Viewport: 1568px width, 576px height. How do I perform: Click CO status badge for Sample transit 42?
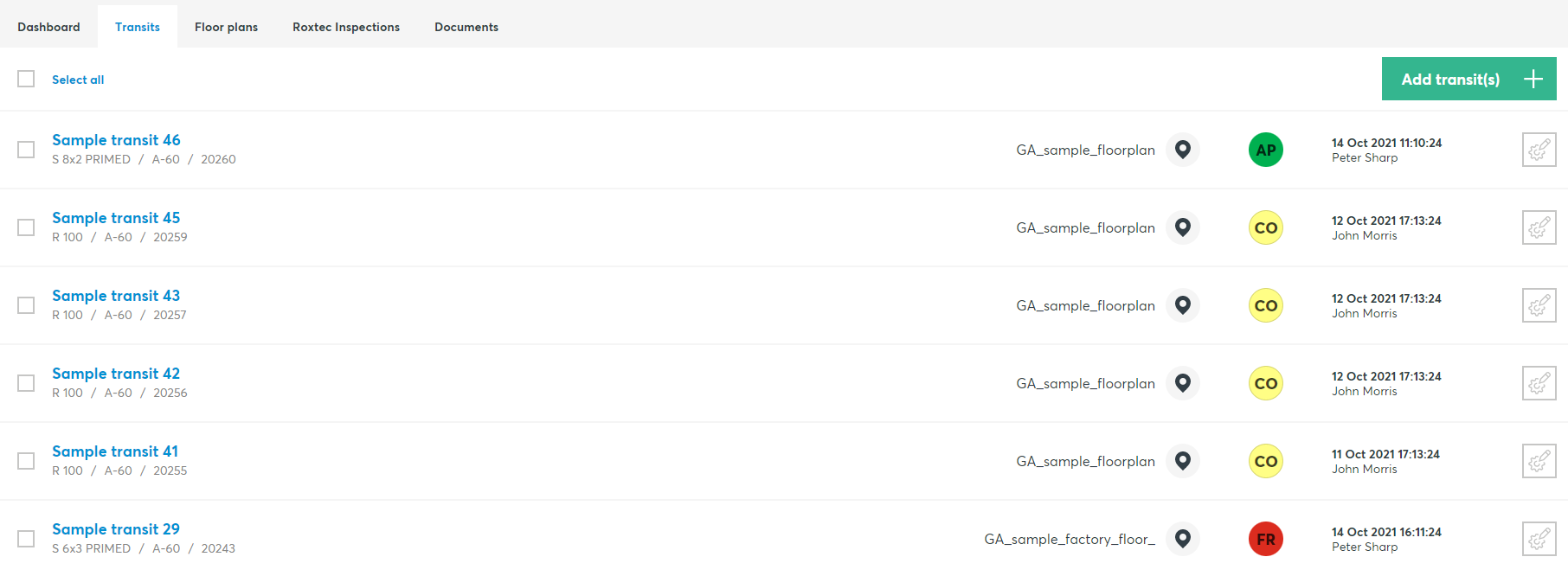click(1265, 383)
